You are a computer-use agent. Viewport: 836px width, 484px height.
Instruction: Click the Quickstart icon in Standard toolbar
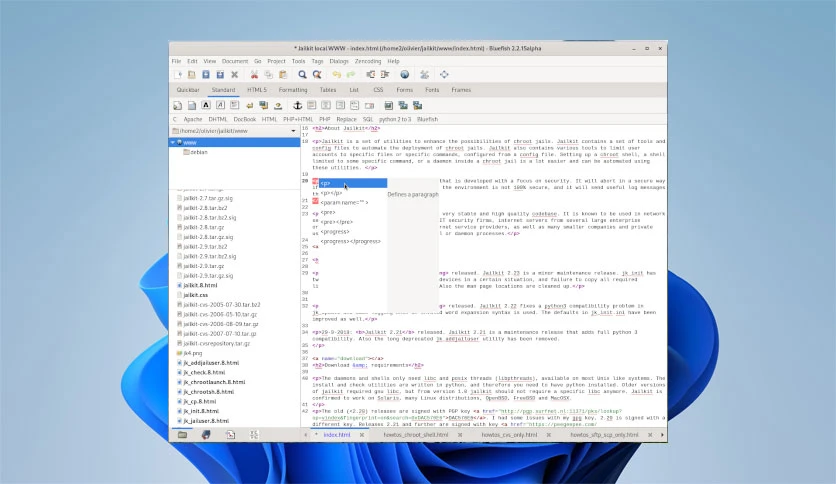(x=178, y=106)
